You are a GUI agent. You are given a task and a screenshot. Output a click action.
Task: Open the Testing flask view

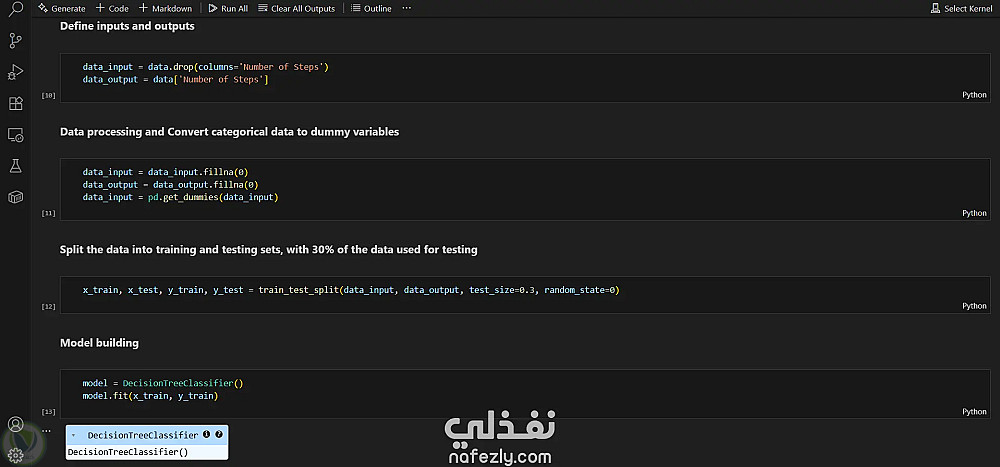[15, 166]
